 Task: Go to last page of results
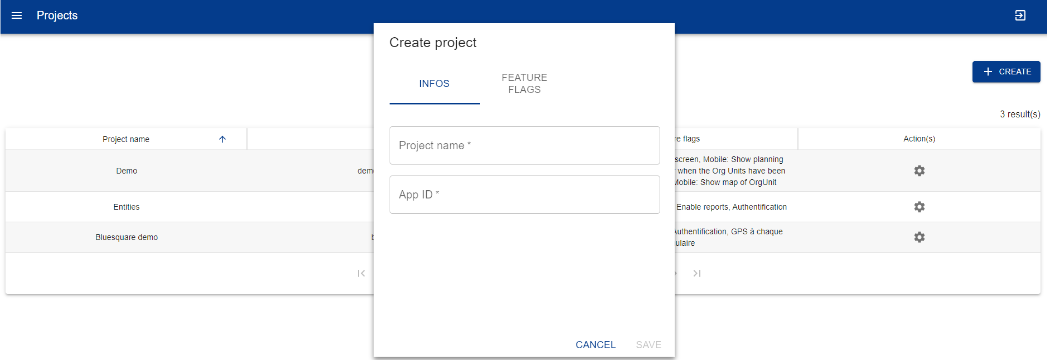pos(696,273)
